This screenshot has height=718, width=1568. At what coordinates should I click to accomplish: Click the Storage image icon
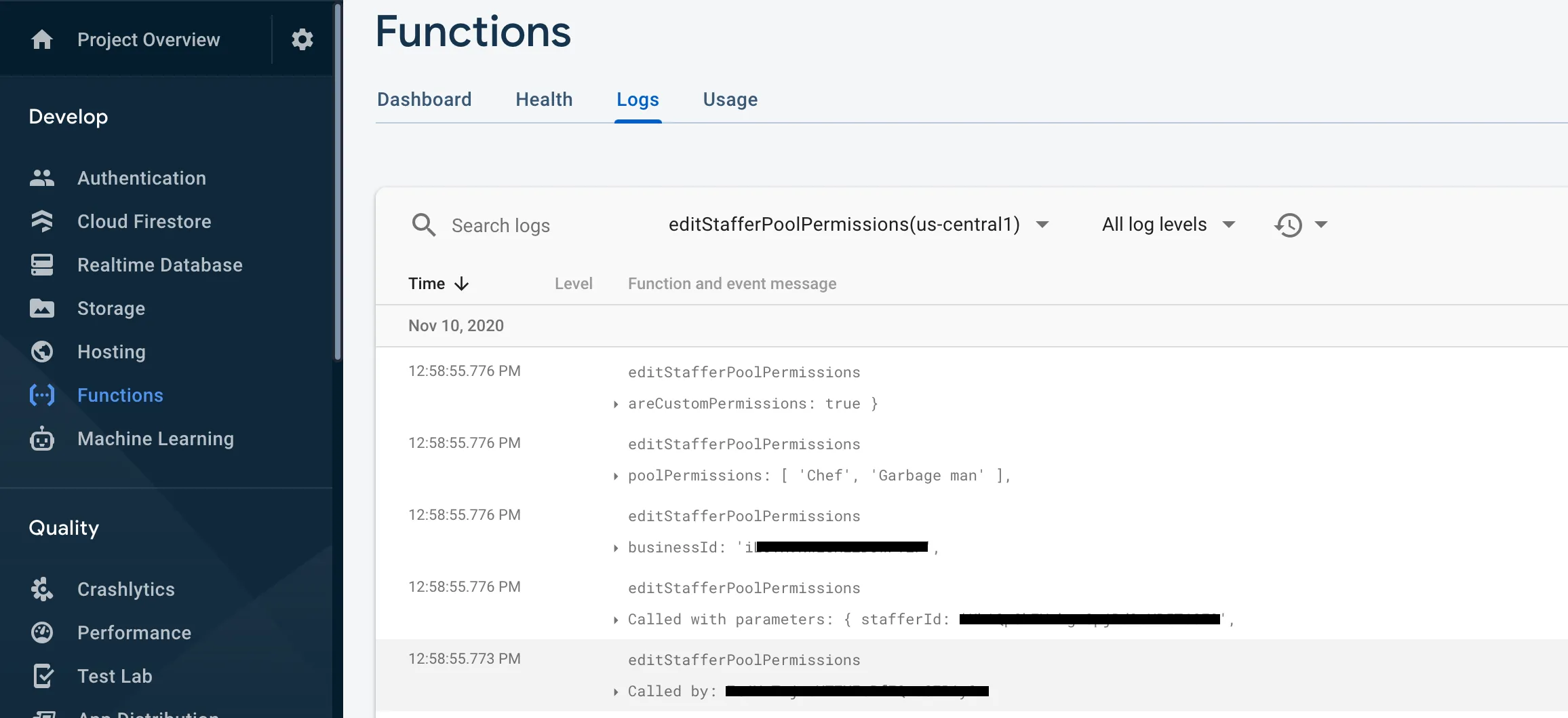pos(42,309)
